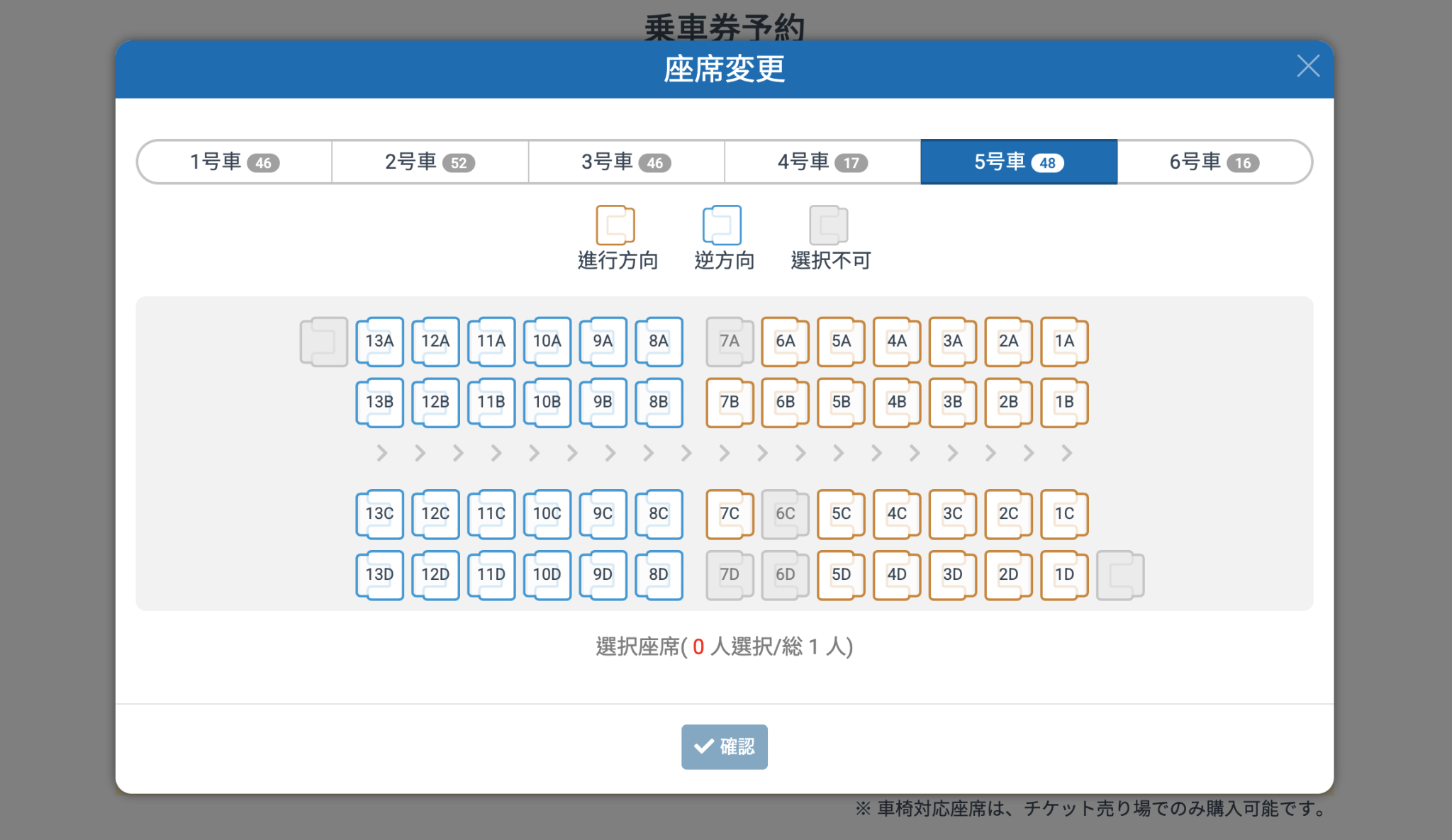Click unavailable seat 6C
Image resolution: width=1452 pixels, height=840 pixels.
coord(785,513)
